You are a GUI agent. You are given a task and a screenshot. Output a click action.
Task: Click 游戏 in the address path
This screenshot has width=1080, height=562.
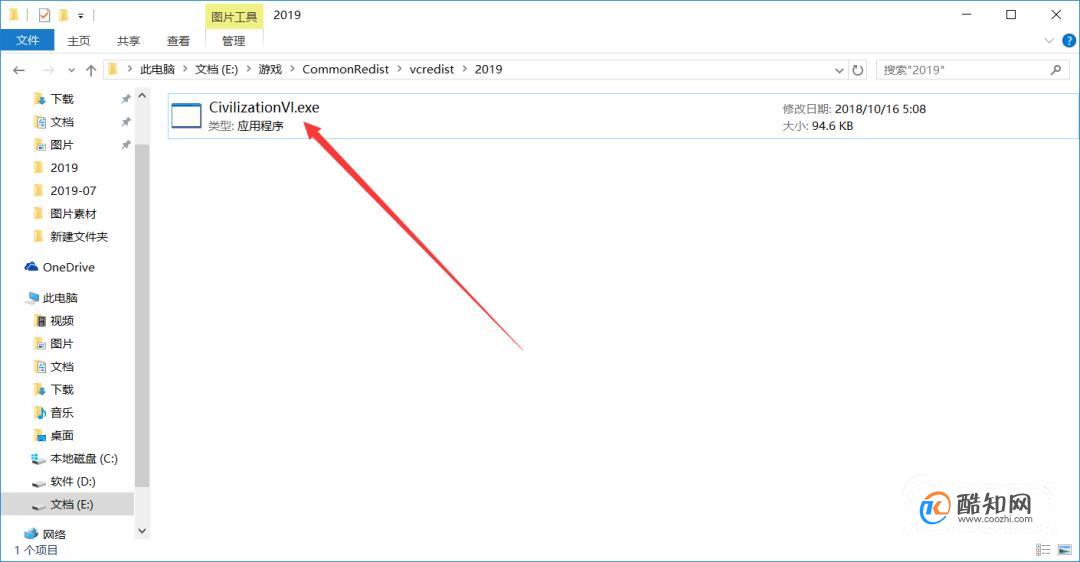[x=270, y=70]
